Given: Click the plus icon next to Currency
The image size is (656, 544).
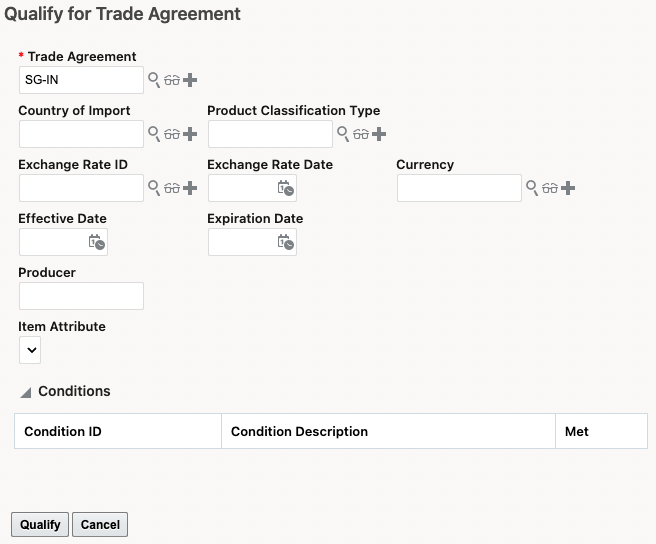Looking at the screenshot, I should [568, 188].
